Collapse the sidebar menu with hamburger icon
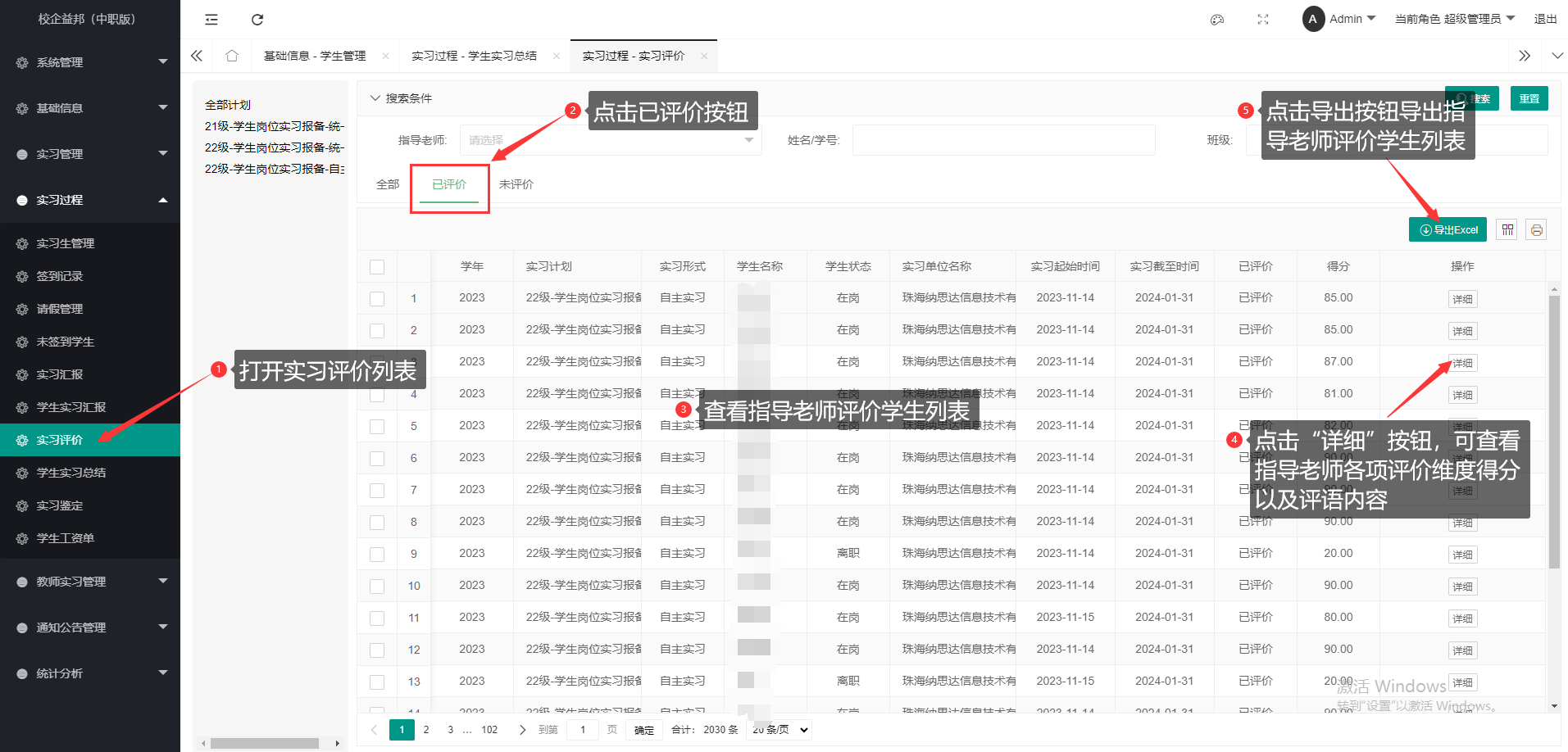 [211, 20]
